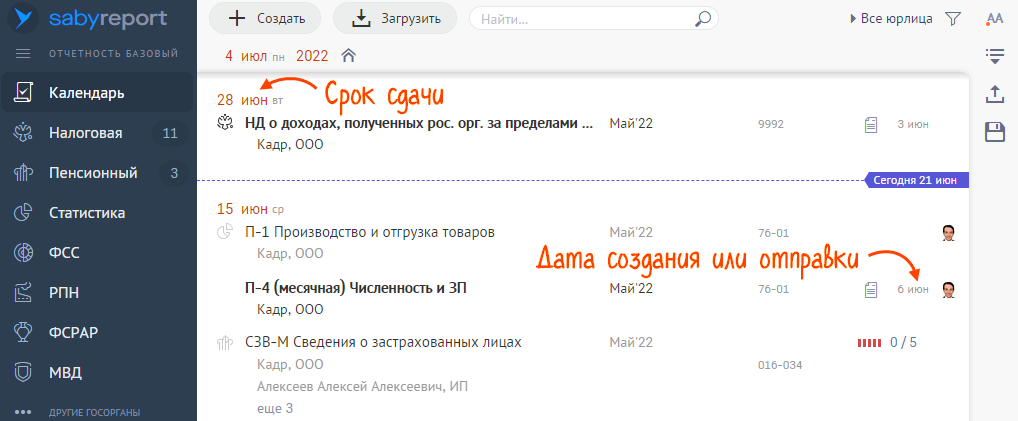This screenshot has width=1018, height=421.
Task: Click code 9992 in НД row
Action: [771, 124]
